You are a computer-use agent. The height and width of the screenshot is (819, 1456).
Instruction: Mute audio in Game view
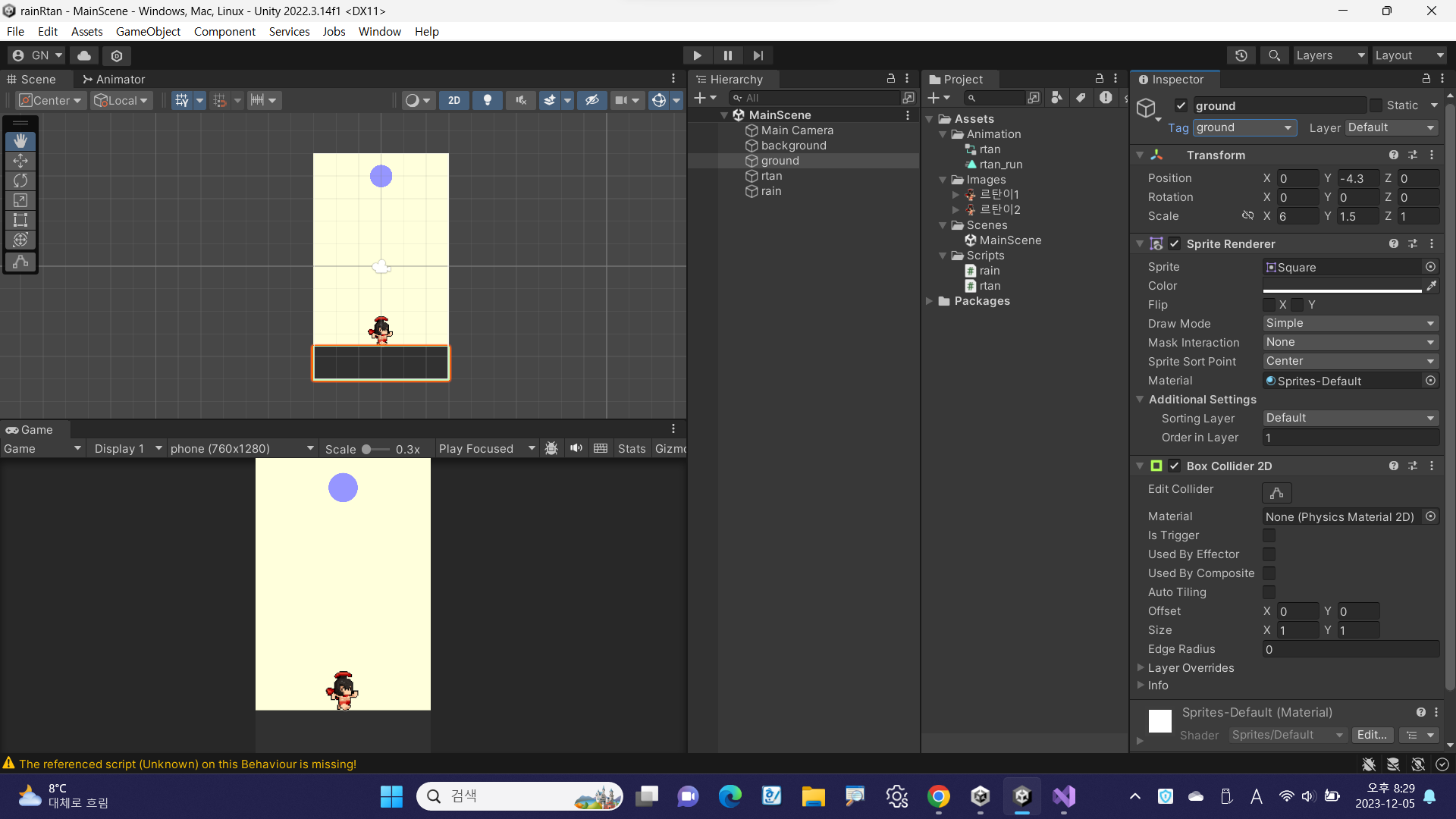(x=576, y=448)
